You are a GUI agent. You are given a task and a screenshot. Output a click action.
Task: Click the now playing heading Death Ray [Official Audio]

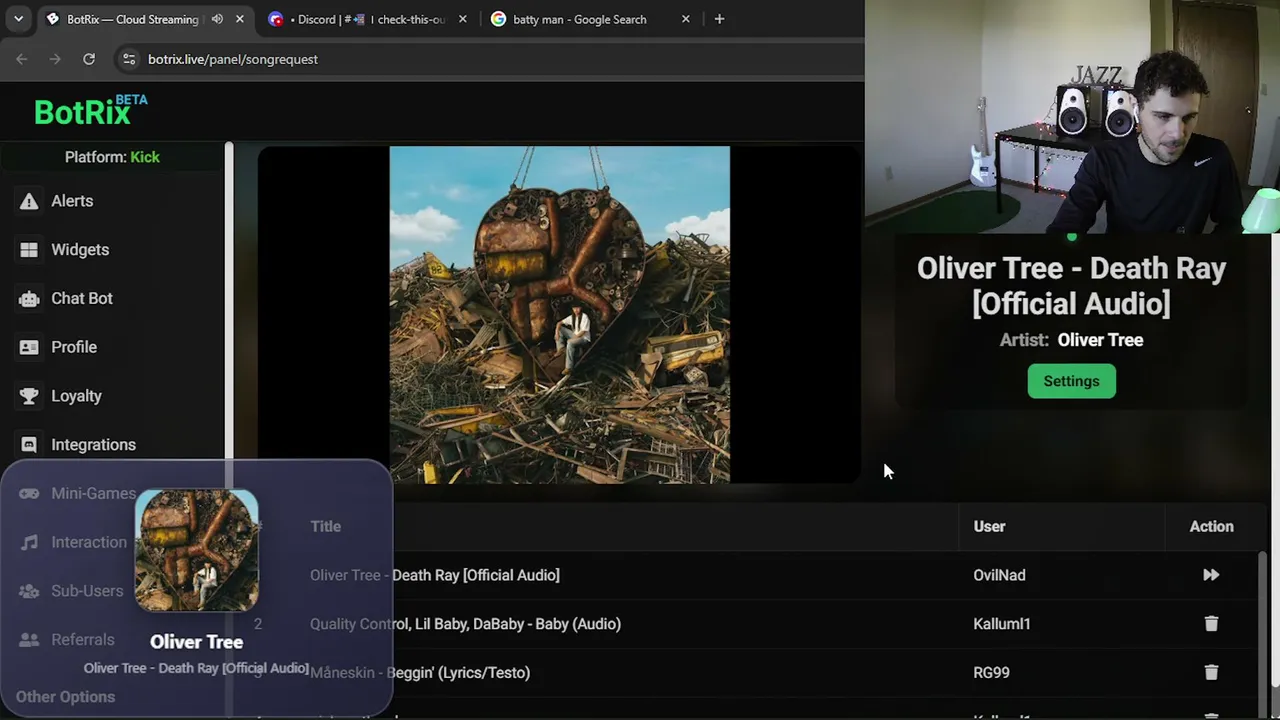pos(1071,286)
